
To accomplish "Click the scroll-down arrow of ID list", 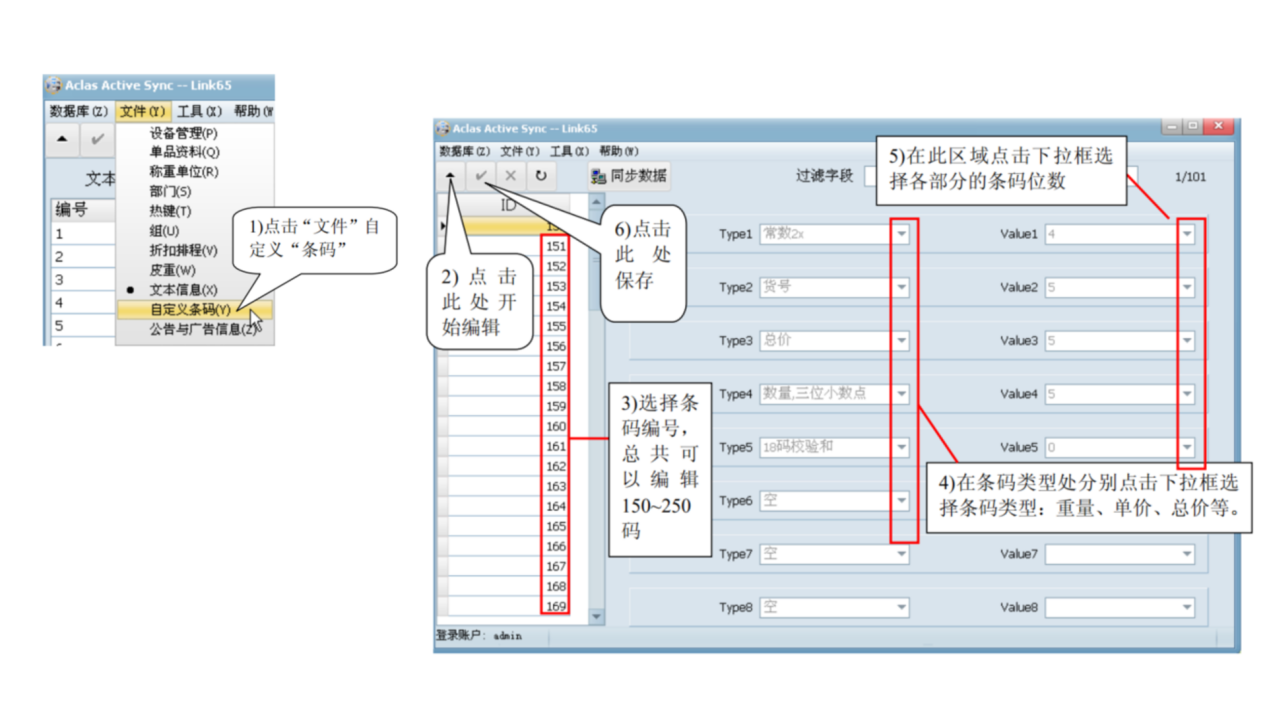I will coord(597,617).
